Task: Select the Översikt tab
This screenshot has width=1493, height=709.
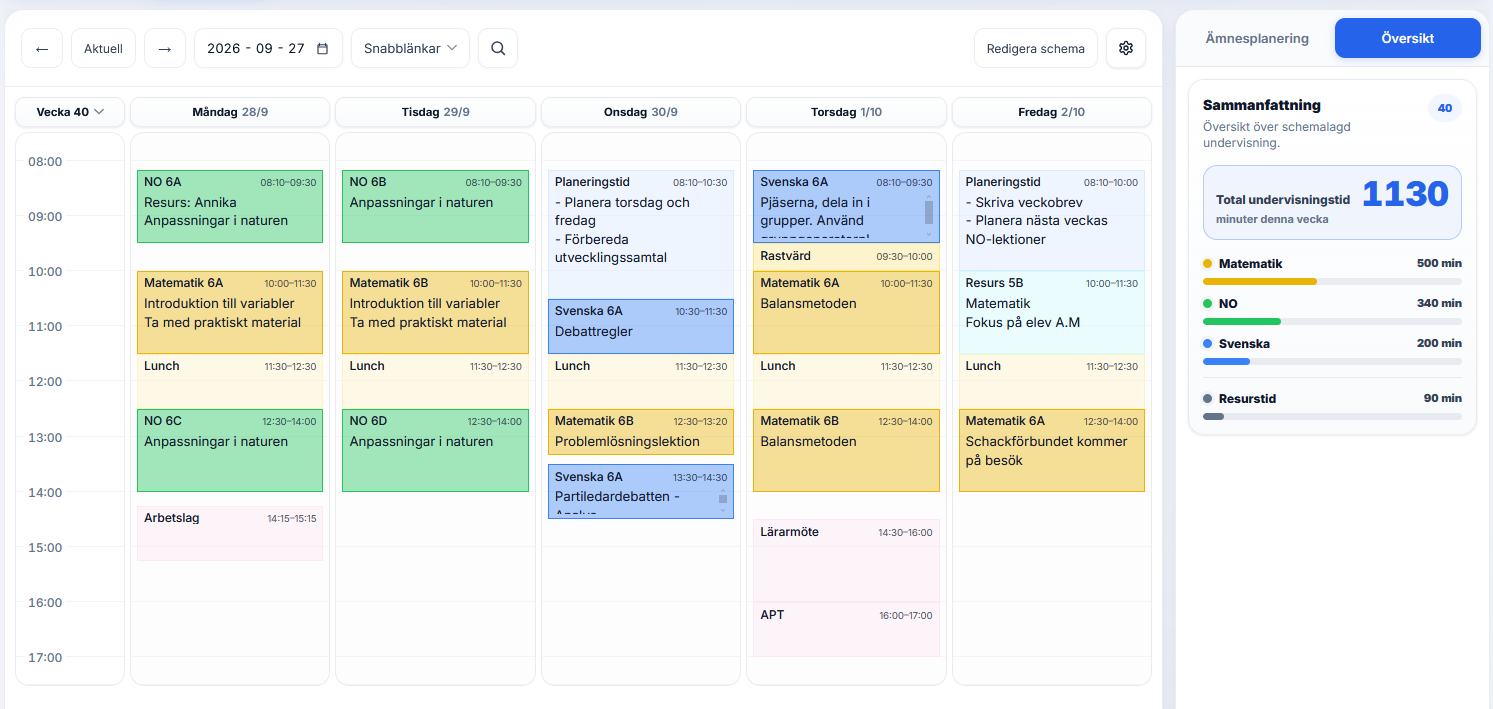Action: pos(1408,38)
